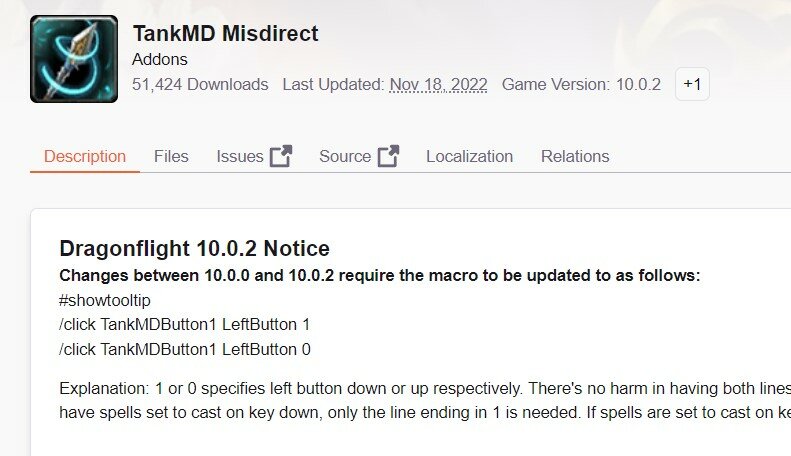Open the Issues tab
This screenshot has height=456, width=791.
click(x=240, y=156)
